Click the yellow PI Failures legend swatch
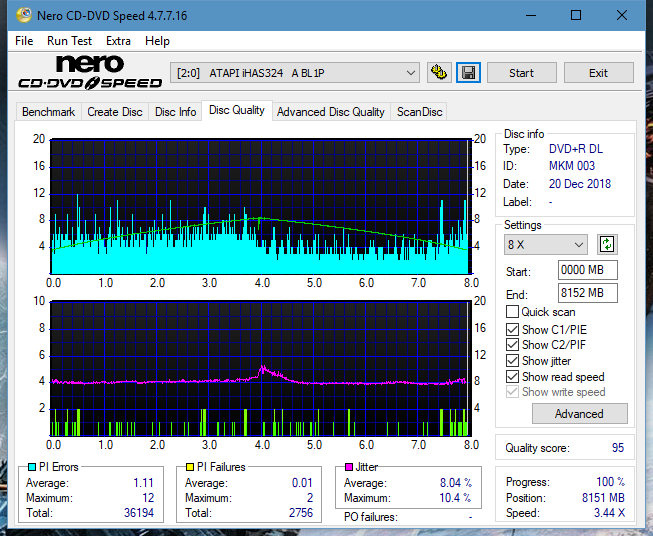Image resolution: width=653 pixels, height=536 pixels. [x=190, y=467]
